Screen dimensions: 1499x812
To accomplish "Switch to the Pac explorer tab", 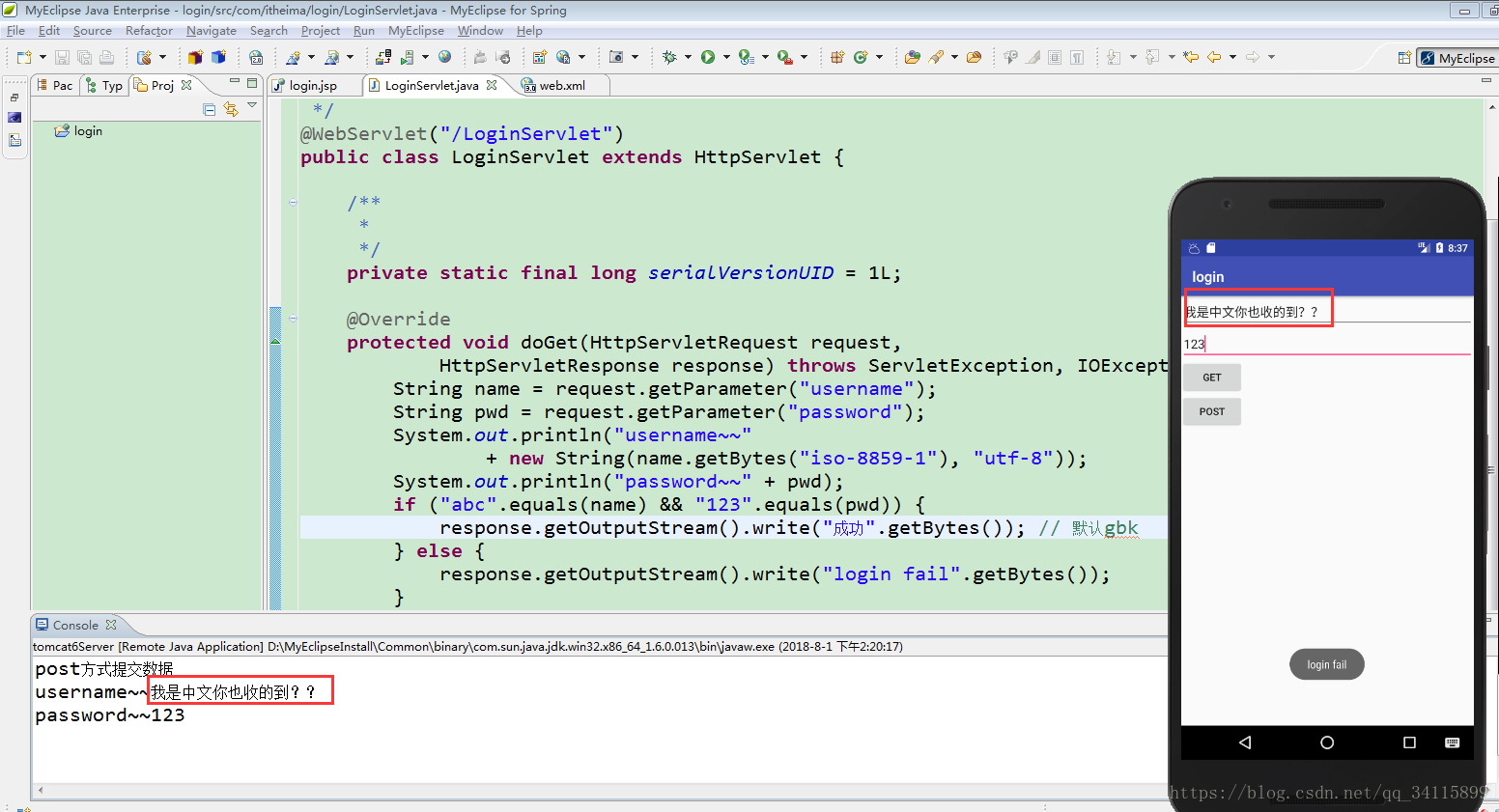I will coord(55,85).
